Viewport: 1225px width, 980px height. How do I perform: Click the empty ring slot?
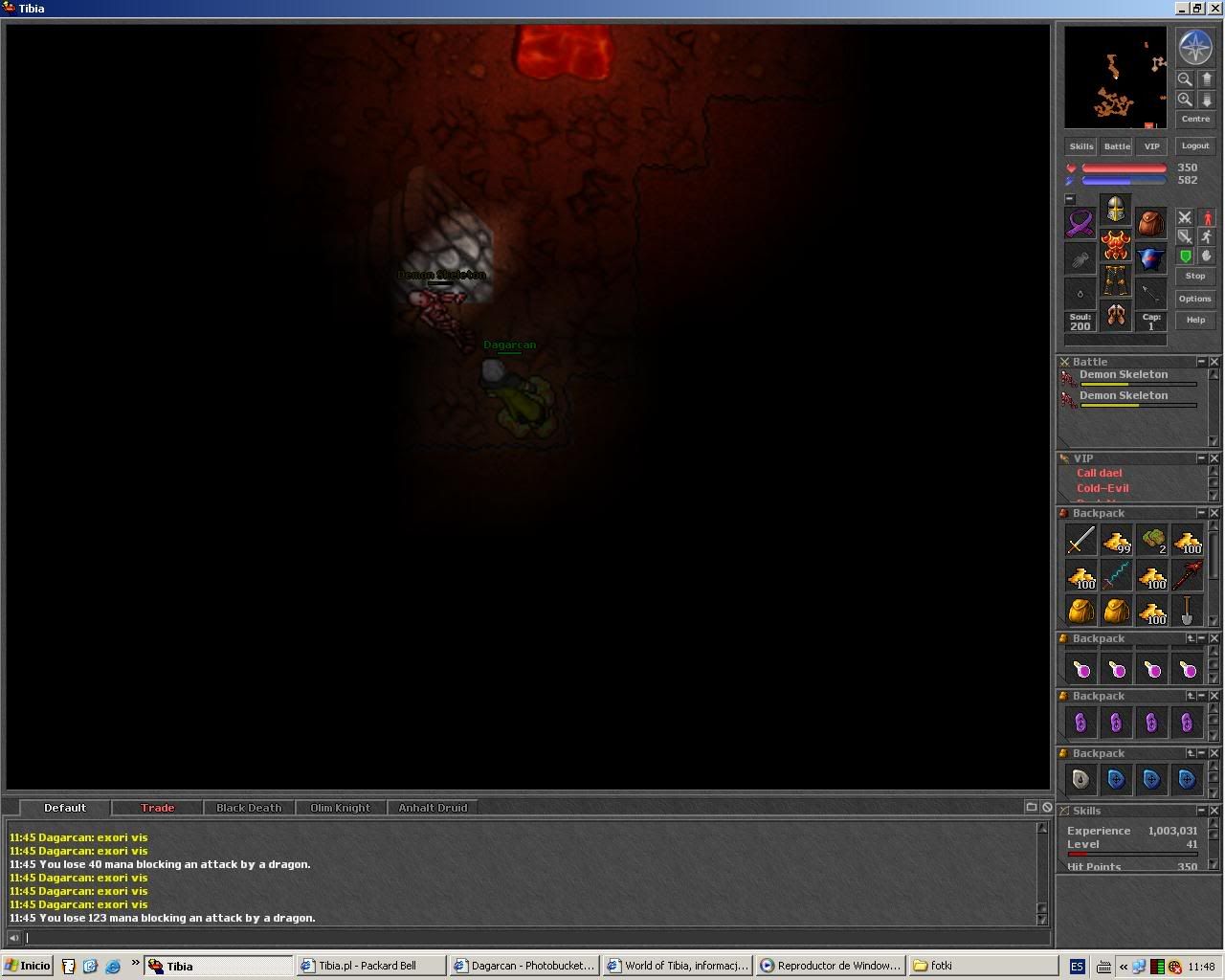(x=1080, y=295)
